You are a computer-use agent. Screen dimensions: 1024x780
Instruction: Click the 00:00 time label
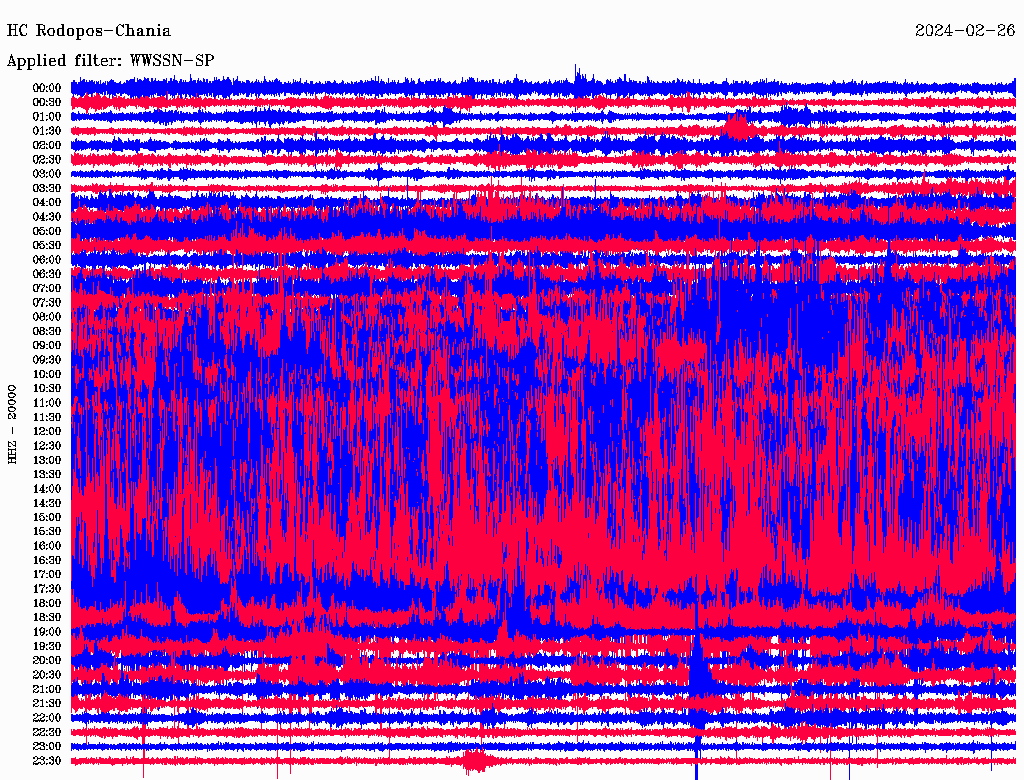pyautogui.click(x=47, y=88)
